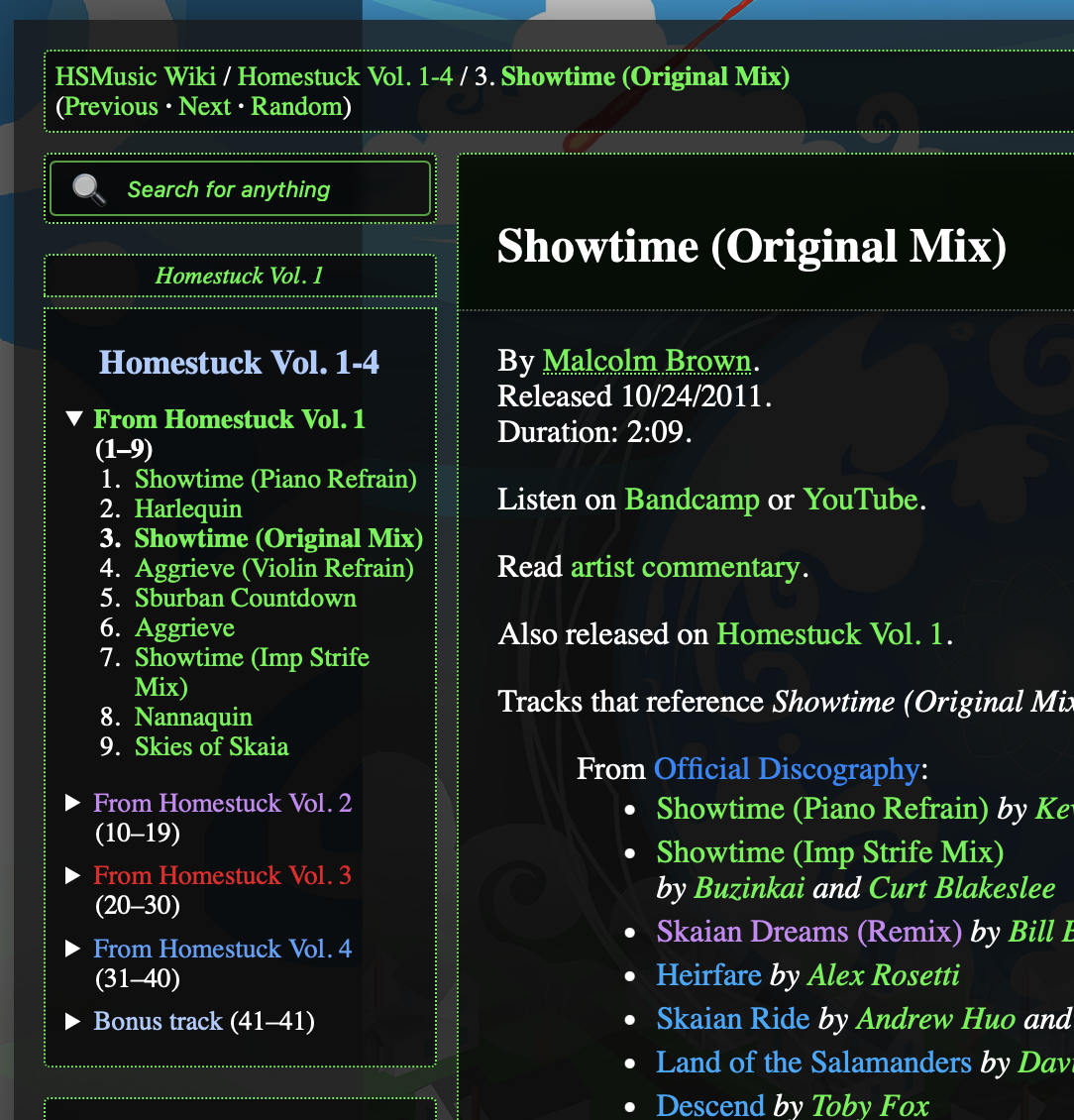The height and width of the screenshot is (1120, 1074).
Task: Open artist Buzinkai's page
Action: [x=749, y=888]
